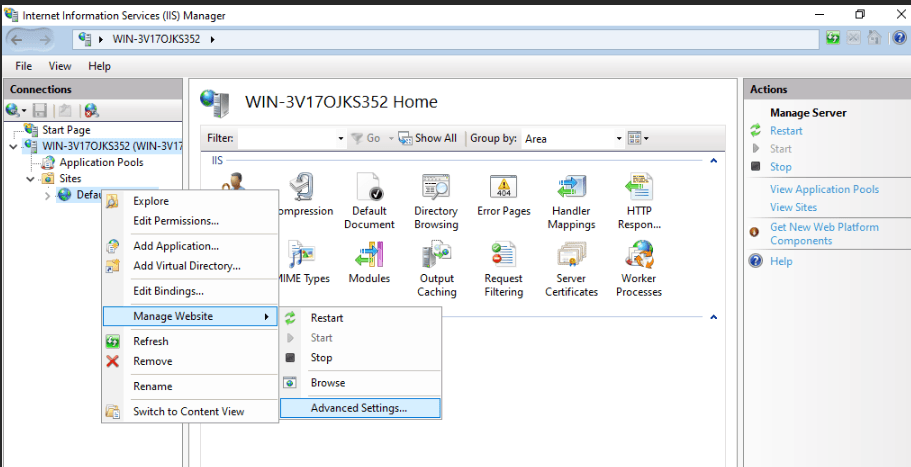Click the green Restart icon under Manage Server
The image size is (911, 467).
coord(755,131)
